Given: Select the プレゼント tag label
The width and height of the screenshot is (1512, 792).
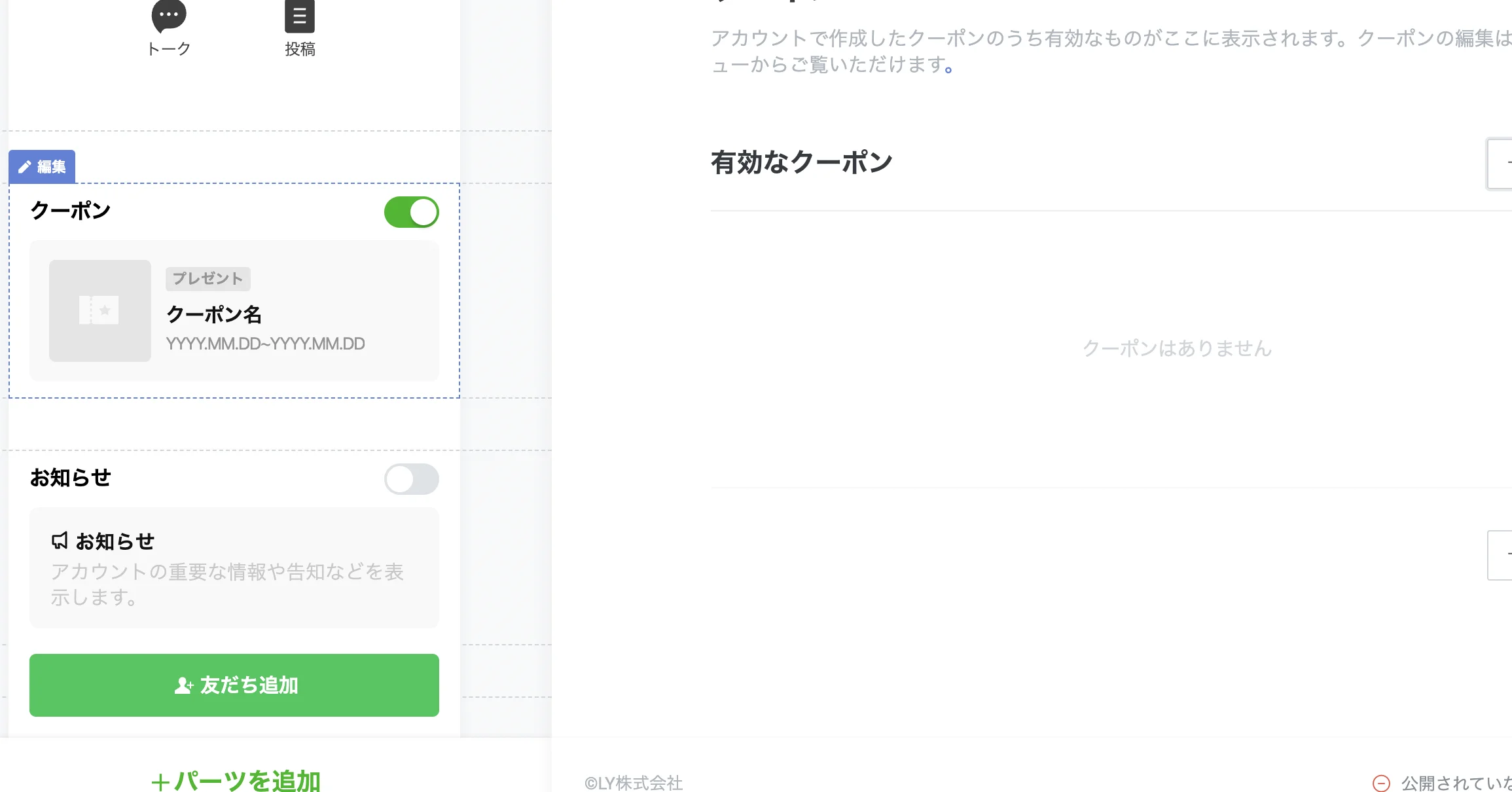Looking at the screenshot, I should (208, 279).
